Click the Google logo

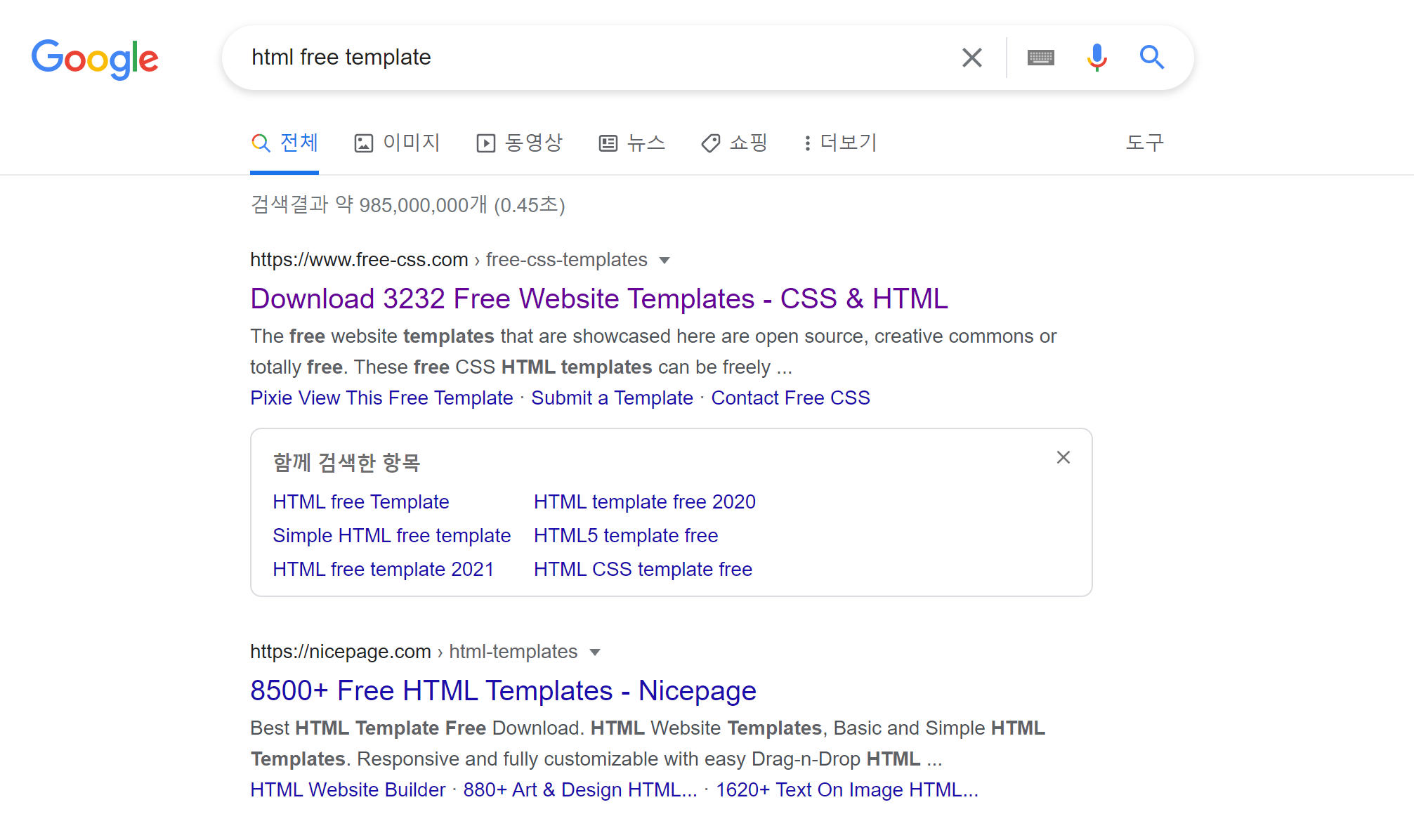pos(95,58)
